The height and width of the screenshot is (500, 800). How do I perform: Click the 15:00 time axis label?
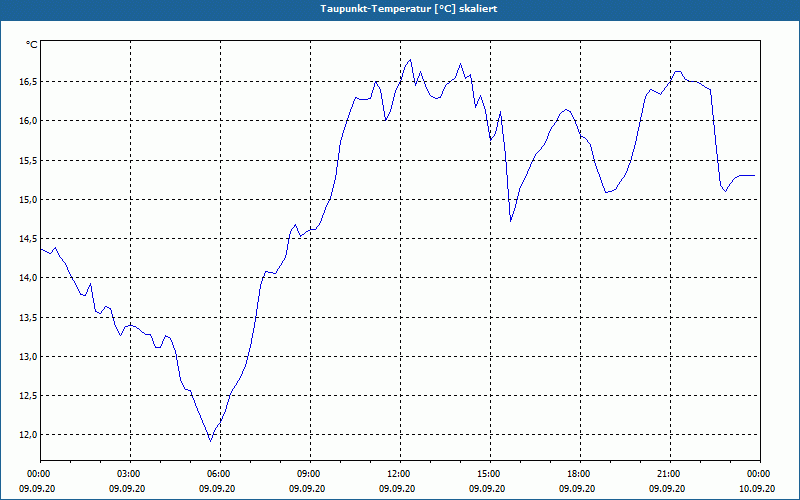(490, 474)
